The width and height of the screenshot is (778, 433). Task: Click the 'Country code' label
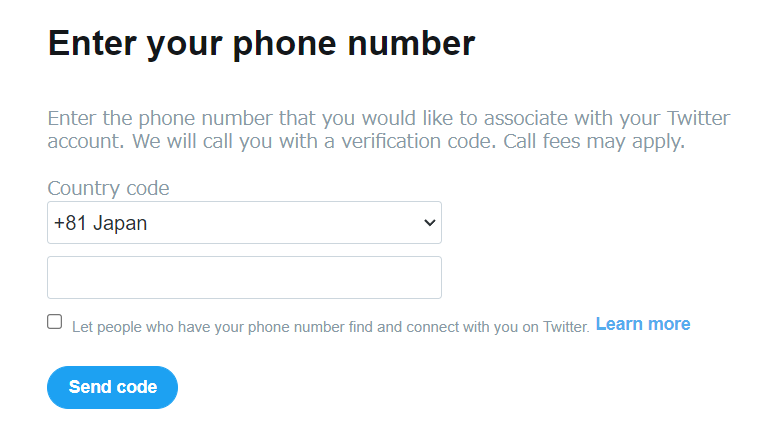click(108, 188)
